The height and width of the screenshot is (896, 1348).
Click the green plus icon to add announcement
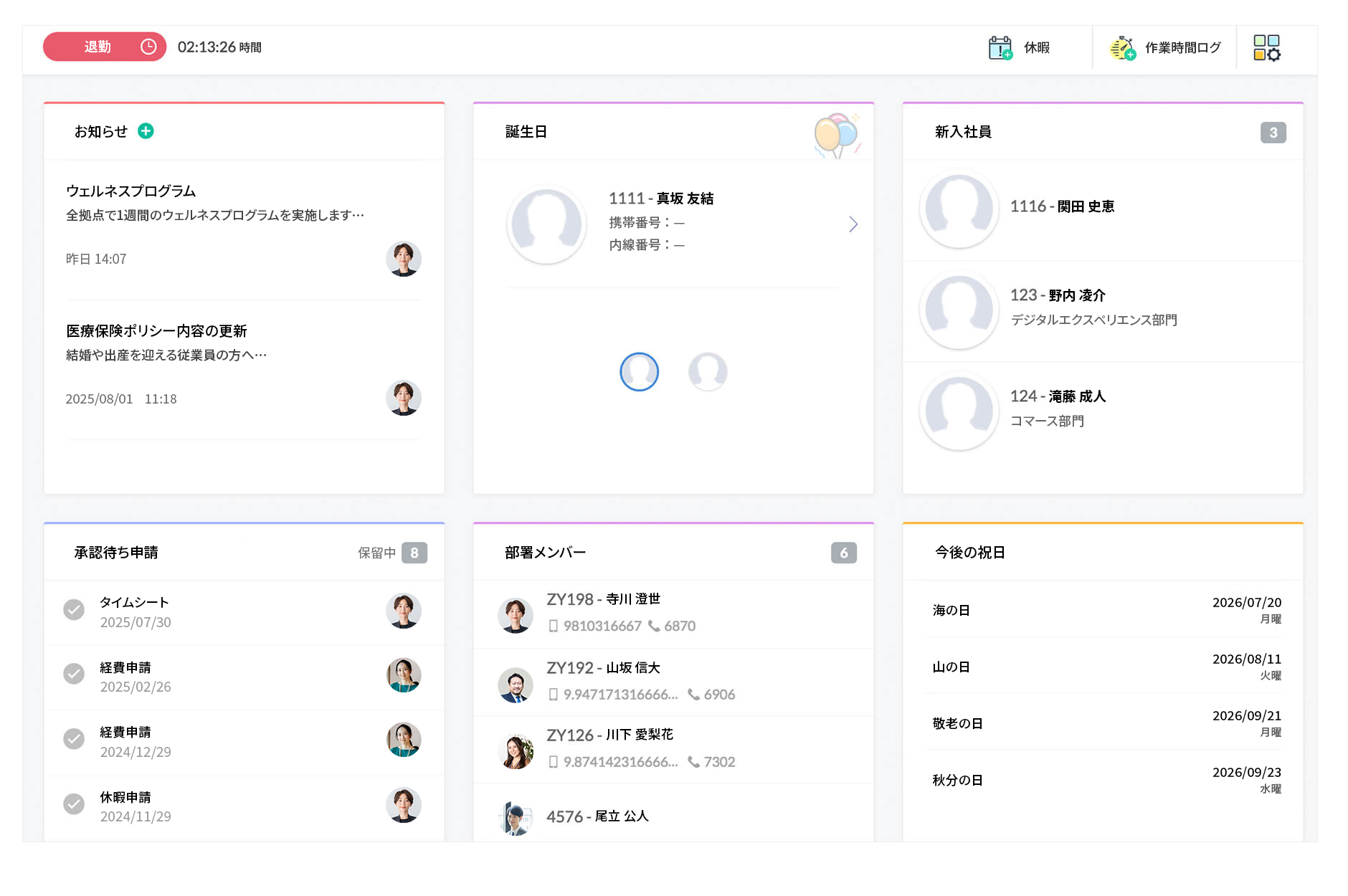click(145, 131)
